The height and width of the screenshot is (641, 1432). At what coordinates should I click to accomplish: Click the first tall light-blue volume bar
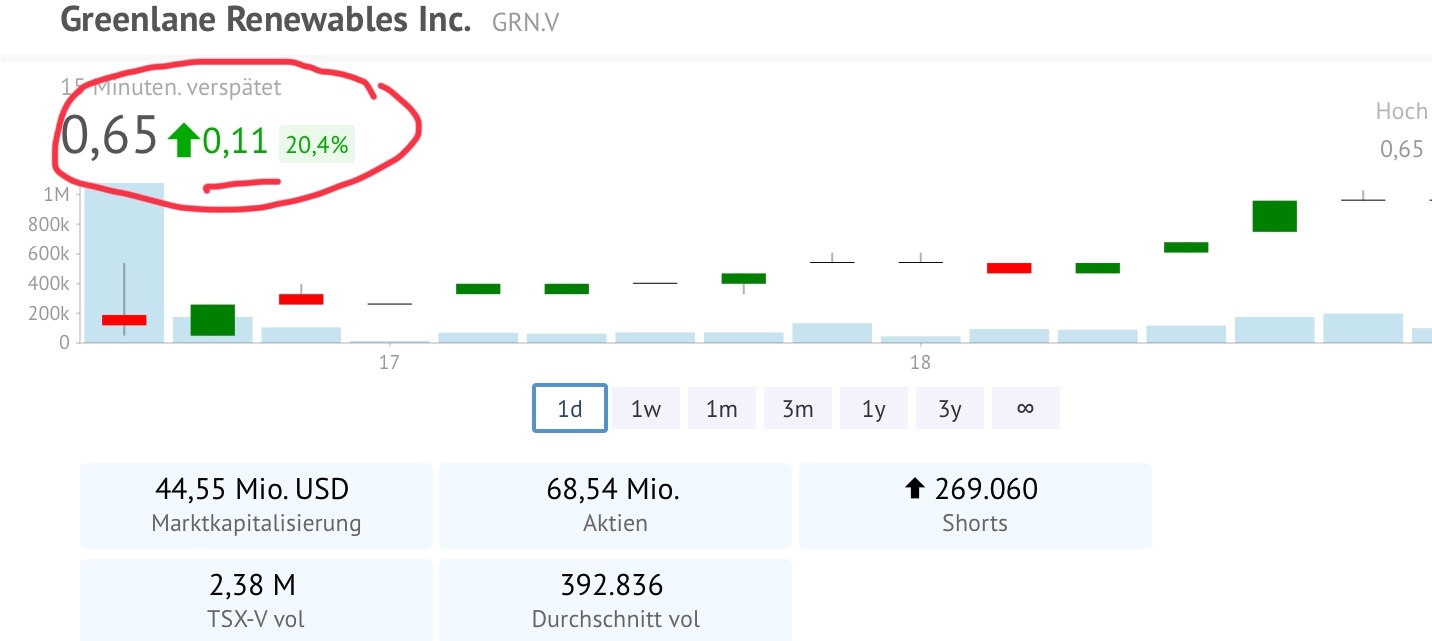124,262
